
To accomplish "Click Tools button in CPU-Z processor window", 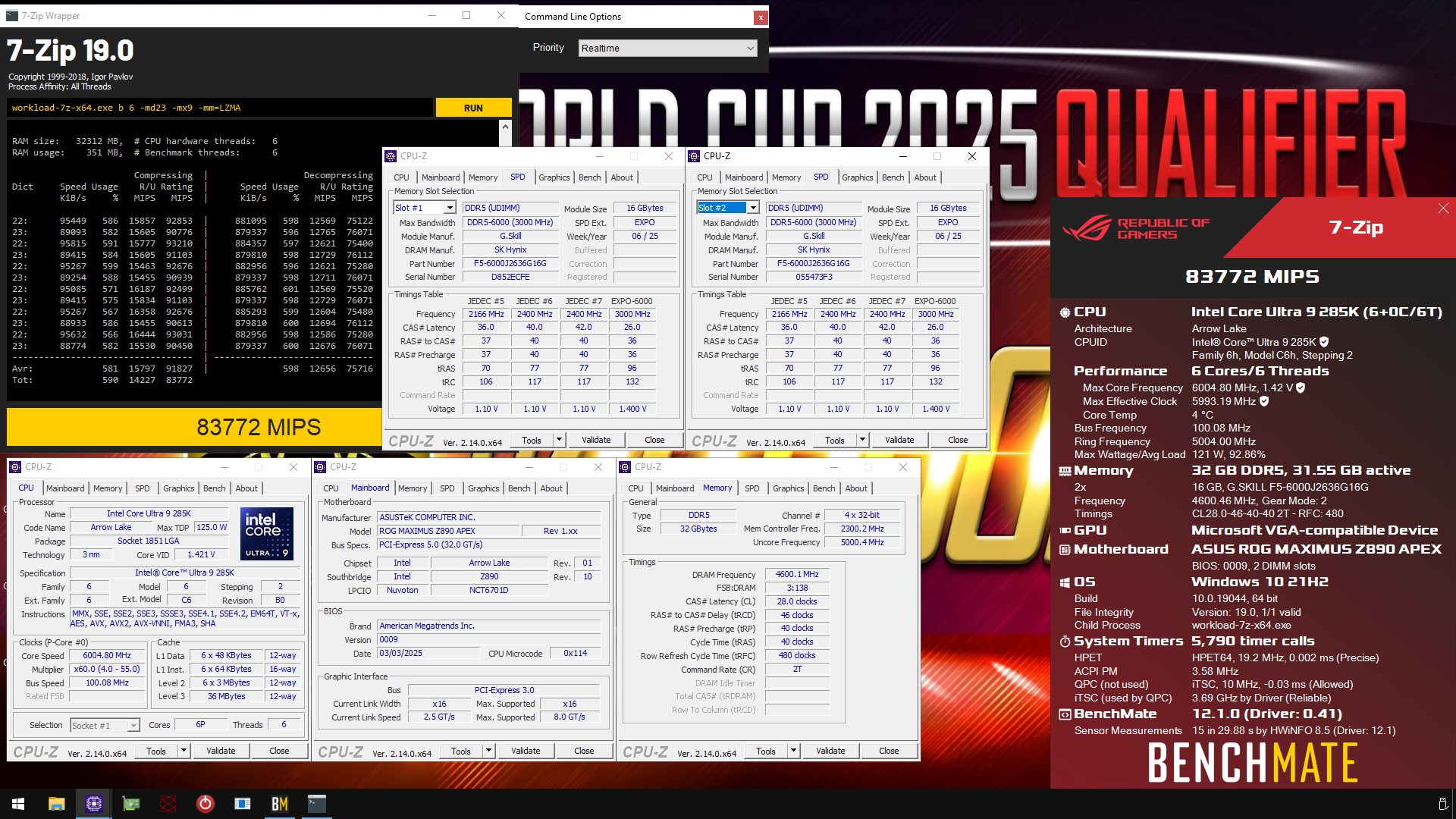I will (156, 751).
